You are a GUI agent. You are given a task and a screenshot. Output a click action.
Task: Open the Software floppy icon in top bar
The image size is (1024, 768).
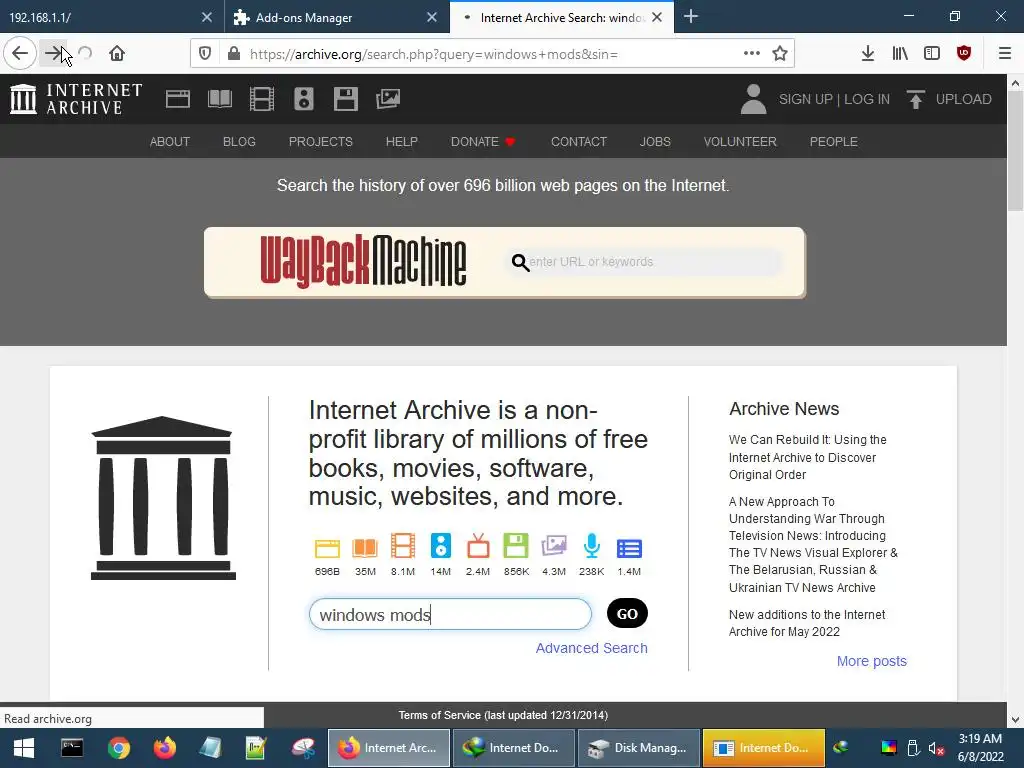pos(345,99)
